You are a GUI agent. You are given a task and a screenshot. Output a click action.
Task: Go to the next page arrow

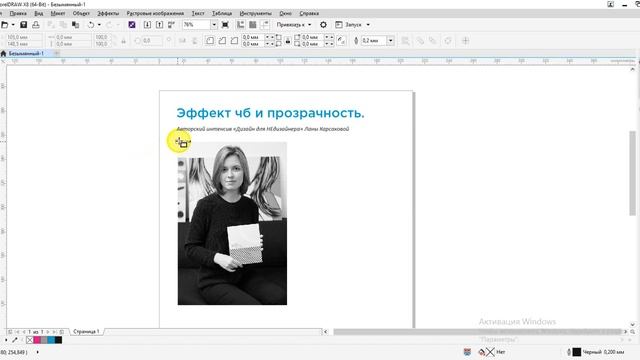[48, 332]
